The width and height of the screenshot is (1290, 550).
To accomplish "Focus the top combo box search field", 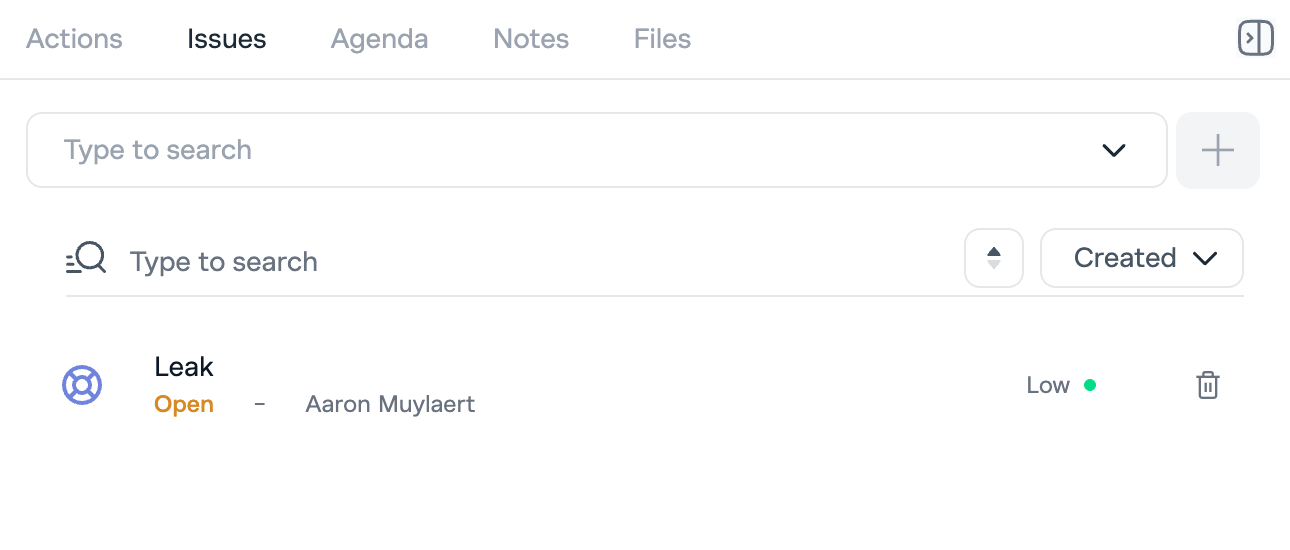I will coord(560,150).
